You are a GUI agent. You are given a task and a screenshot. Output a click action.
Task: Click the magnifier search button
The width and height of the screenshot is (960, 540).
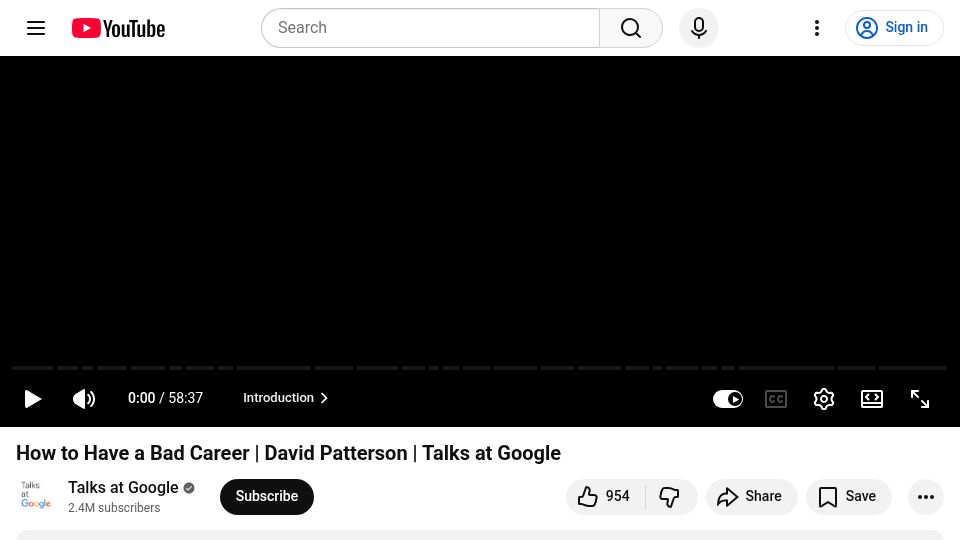pyautogui.click(x=631, y=28)
